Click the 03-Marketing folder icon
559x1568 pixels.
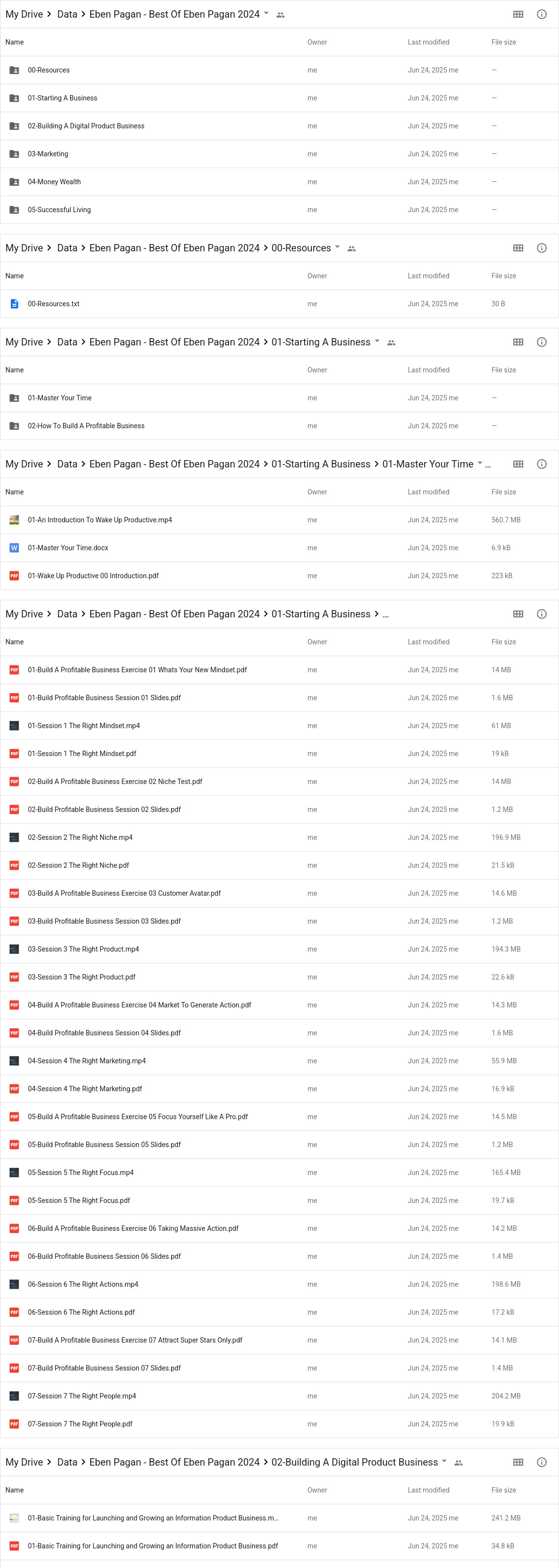click(14, 154)
